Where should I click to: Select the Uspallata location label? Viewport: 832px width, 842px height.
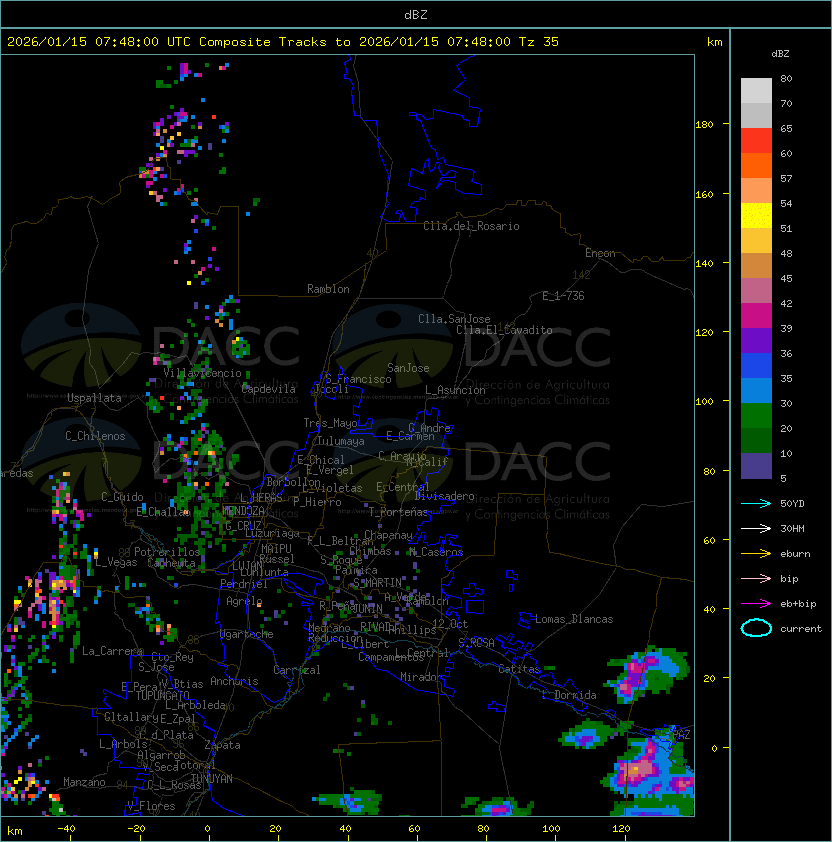click(x=95, y=398)
